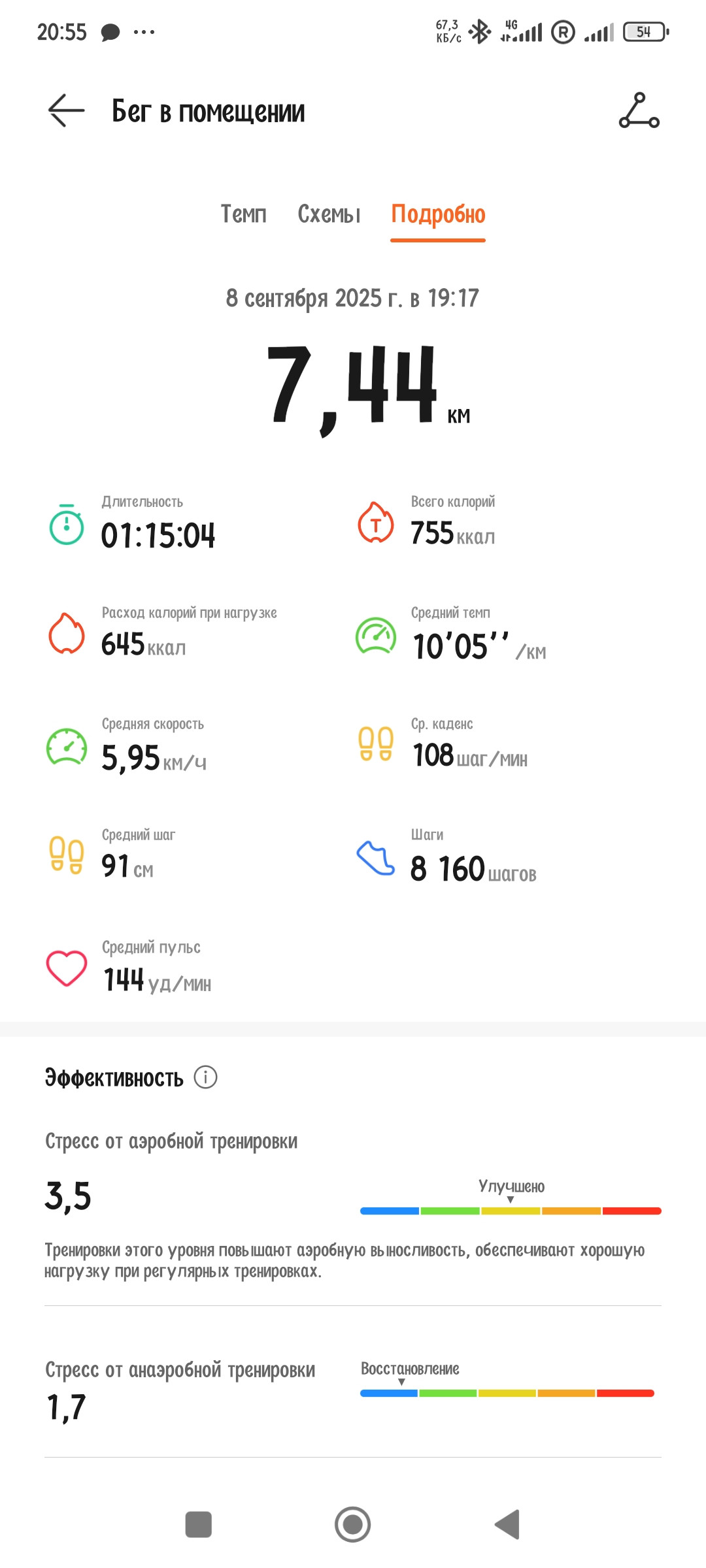Open the route share icon
The image size is (706, 1568).
pyautogui.click(x=639, y=110)
